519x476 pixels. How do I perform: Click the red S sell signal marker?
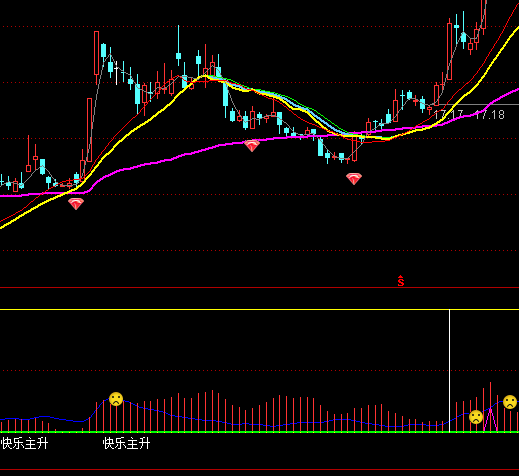[x=401, y=281]
